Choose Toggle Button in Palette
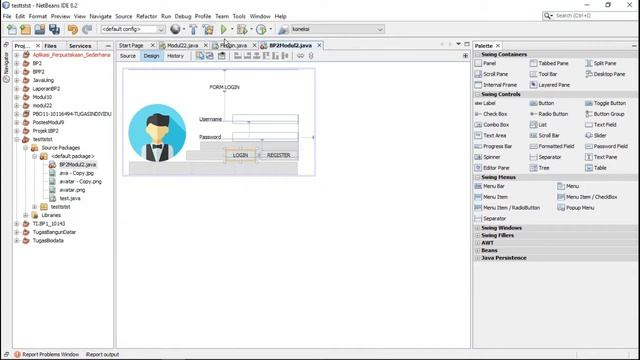640x360 pixels. (x=605, y=103)
